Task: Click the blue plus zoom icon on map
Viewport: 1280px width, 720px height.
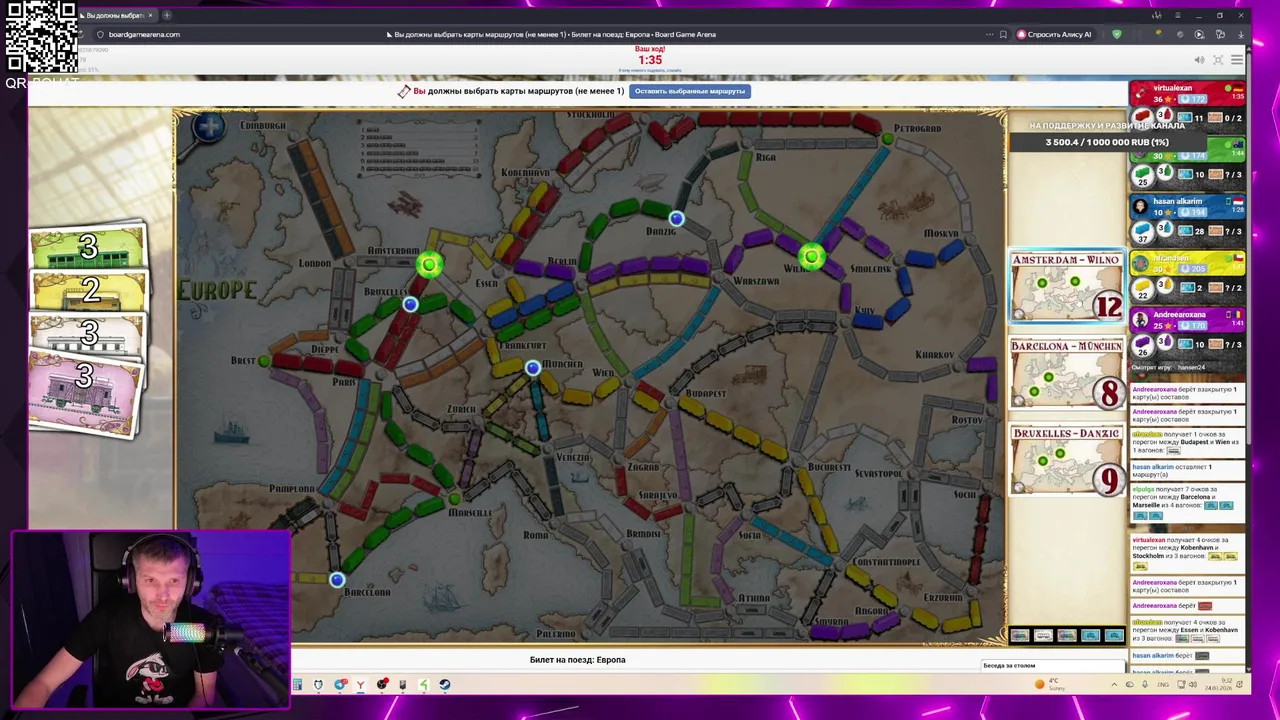Action: tap(210, 127)
